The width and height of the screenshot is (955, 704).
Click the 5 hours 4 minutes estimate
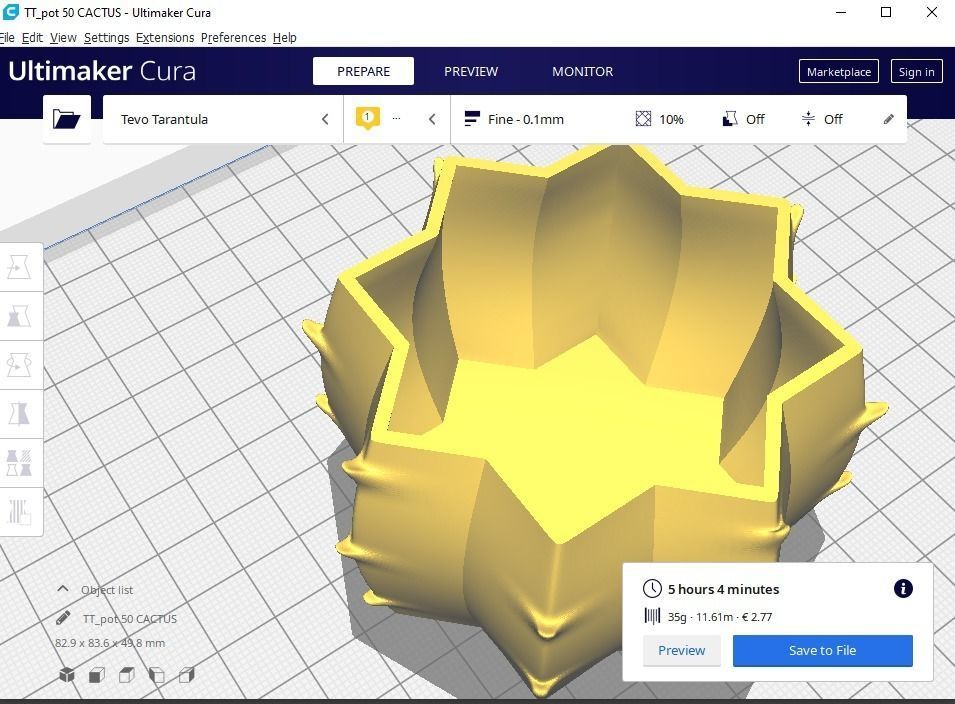tap(723, 589)
